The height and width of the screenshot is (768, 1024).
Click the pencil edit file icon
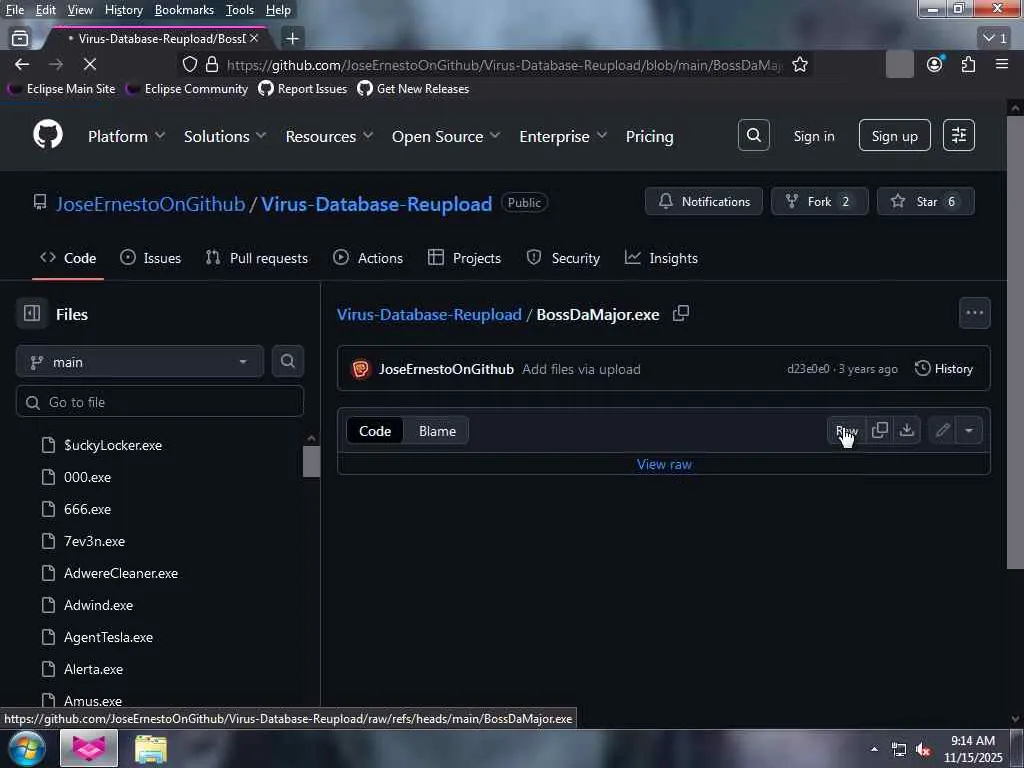(942, 430)
